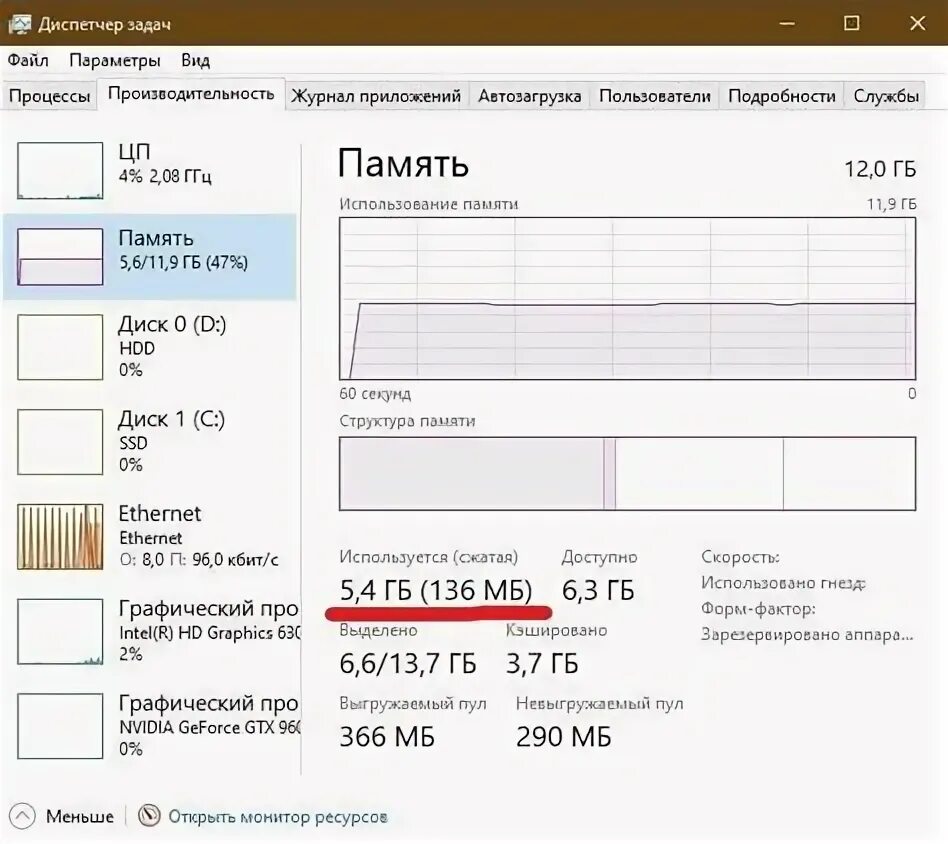Select the Intel HD Graphics thumbnail graph
The height and width of the screenshot is (844, 948).
(60, 632)
